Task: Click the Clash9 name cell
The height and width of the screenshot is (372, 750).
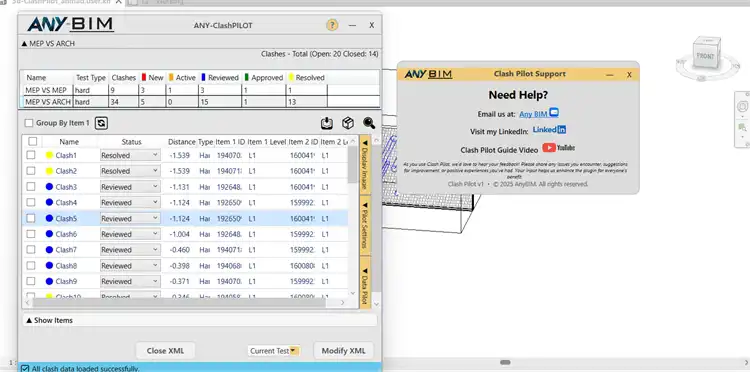Action: coord(66,281)
